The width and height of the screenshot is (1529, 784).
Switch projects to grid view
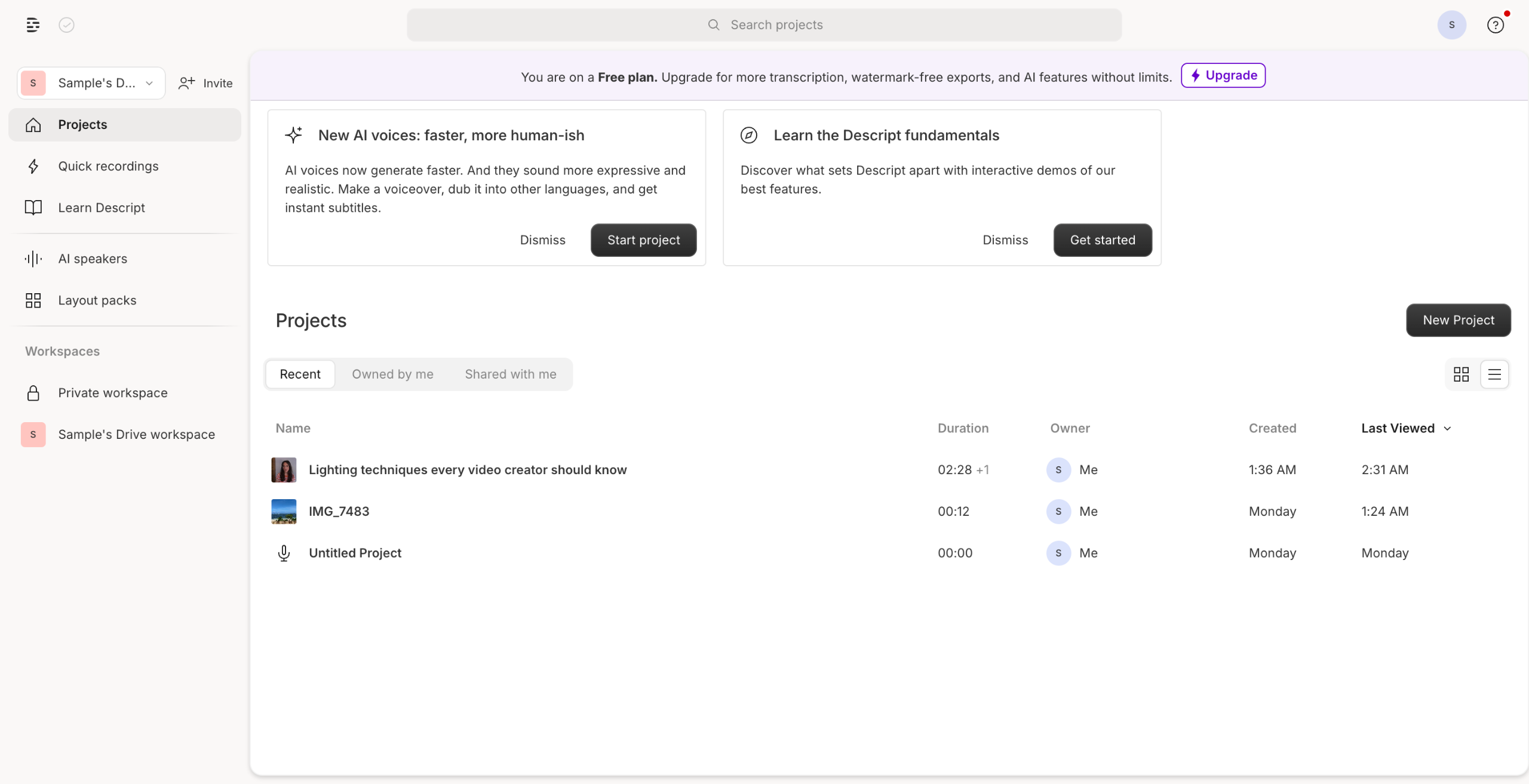point(1461,374)
